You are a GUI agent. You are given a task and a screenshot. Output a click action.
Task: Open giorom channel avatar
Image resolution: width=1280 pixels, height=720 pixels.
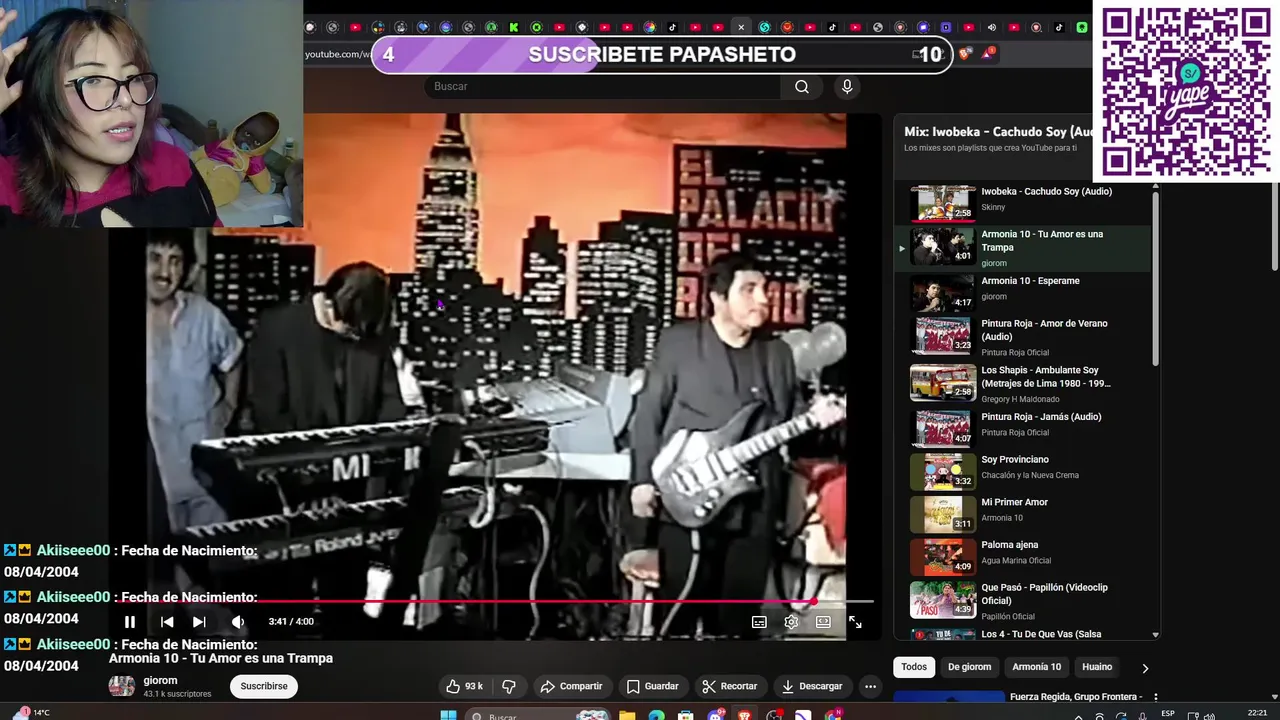[122, 686]
